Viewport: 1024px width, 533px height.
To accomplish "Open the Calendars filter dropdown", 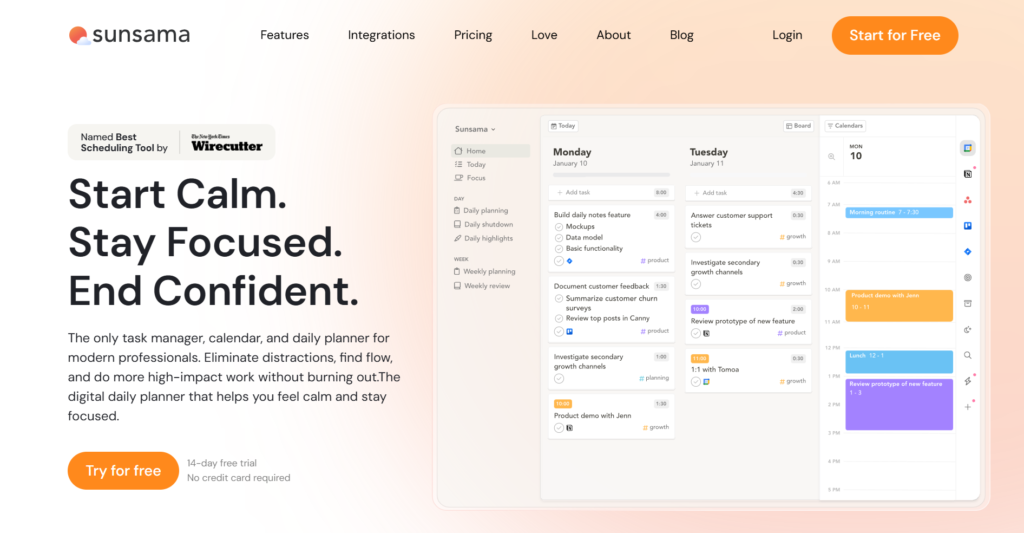I will 845,126.
